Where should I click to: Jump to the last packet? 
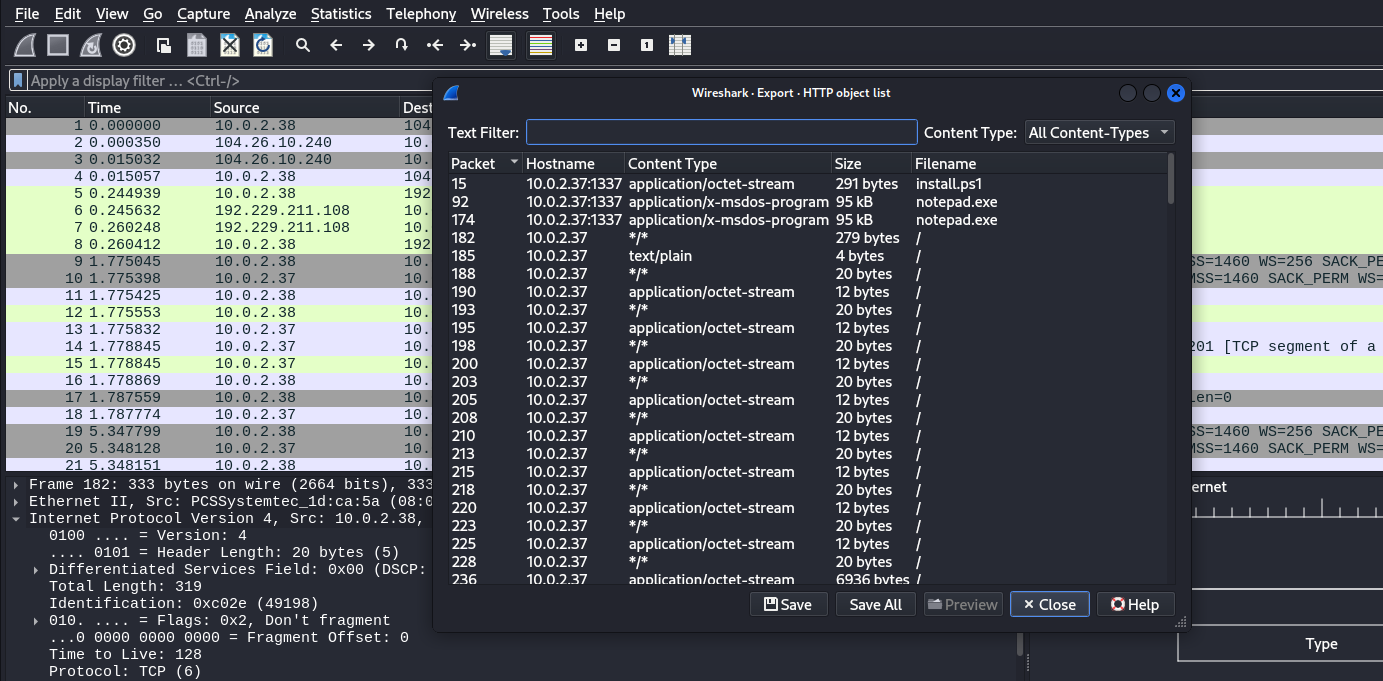click(x=468, y=45)
